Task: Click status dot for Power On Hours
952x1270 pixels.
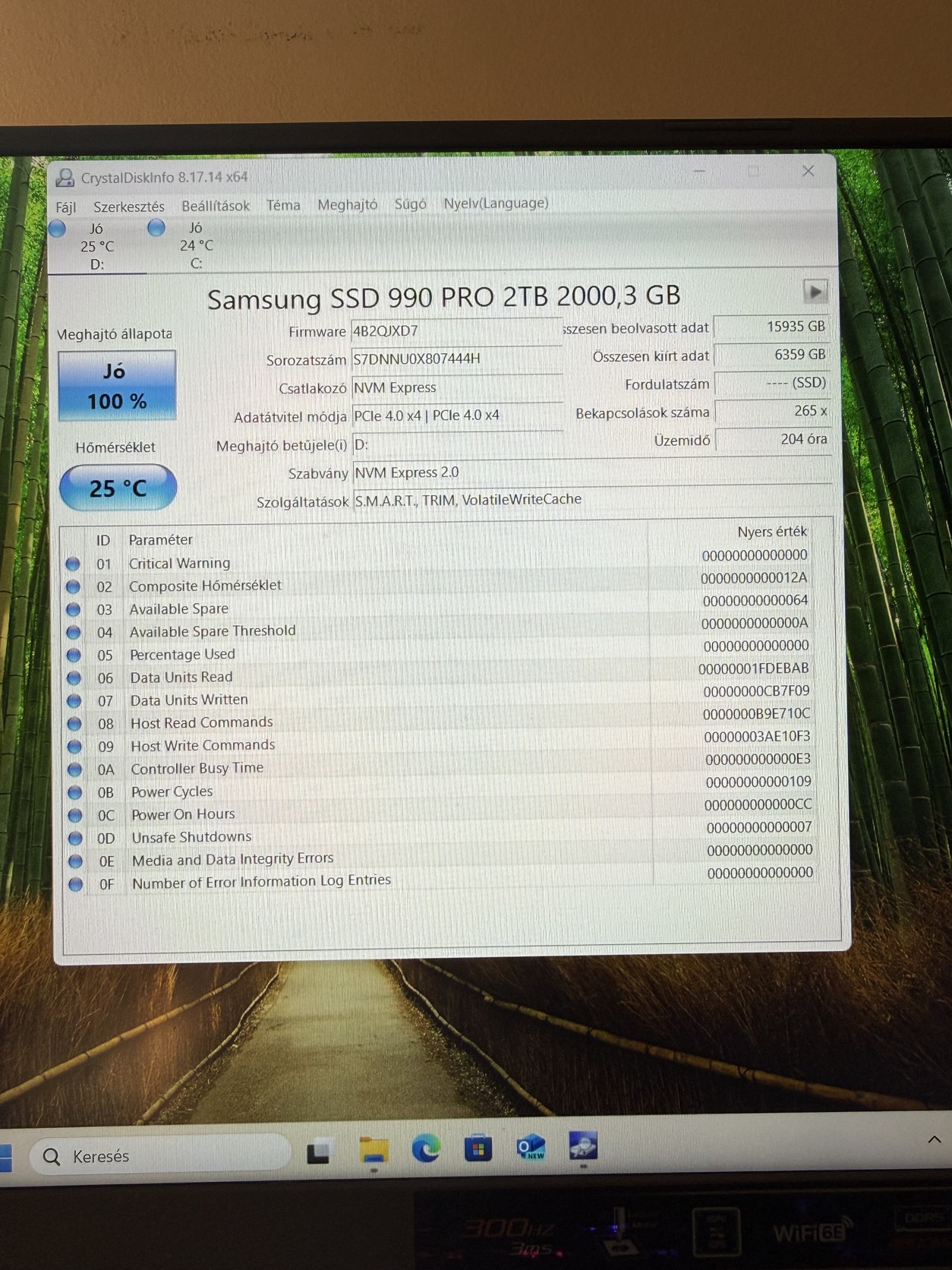Action: point(75,815)
